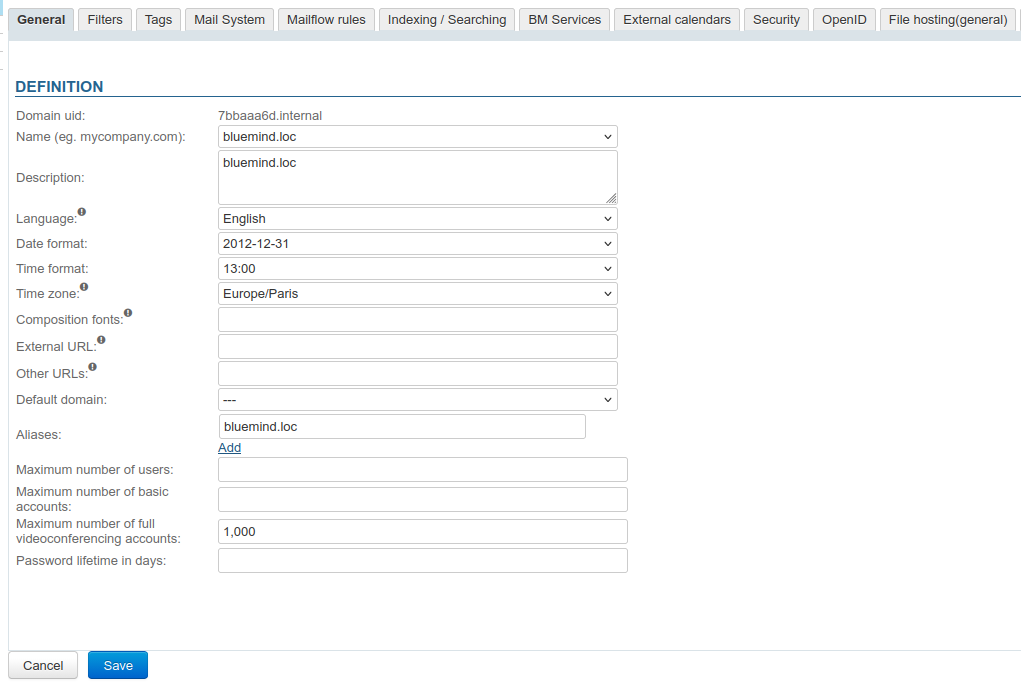This screenshot has height=685, width=1021.
Task: Click info icon next to Language label
Action: click(82, 213)
